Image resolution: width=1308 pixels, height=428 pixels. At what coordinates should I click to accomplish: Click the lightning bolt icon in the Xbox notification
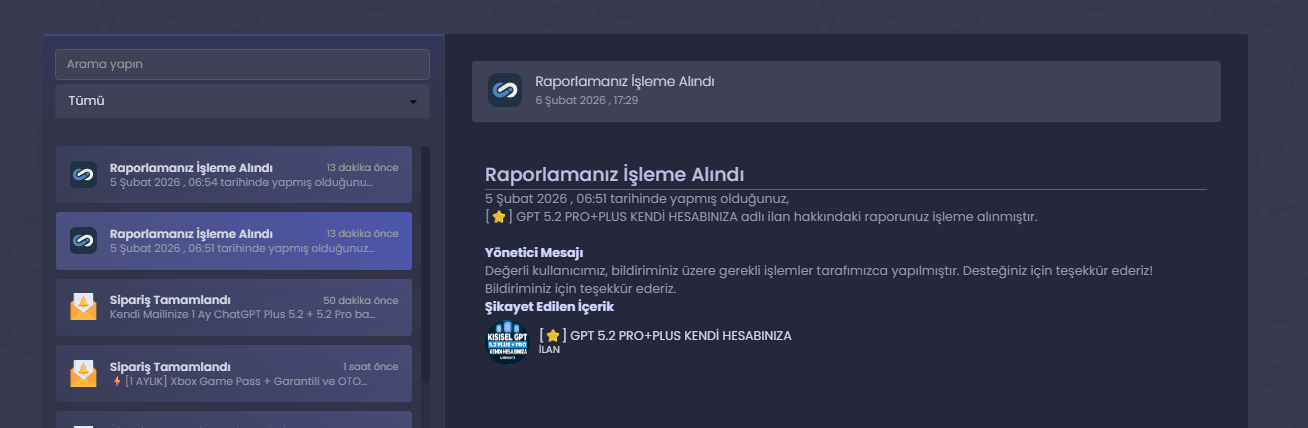tap(117, 381)
